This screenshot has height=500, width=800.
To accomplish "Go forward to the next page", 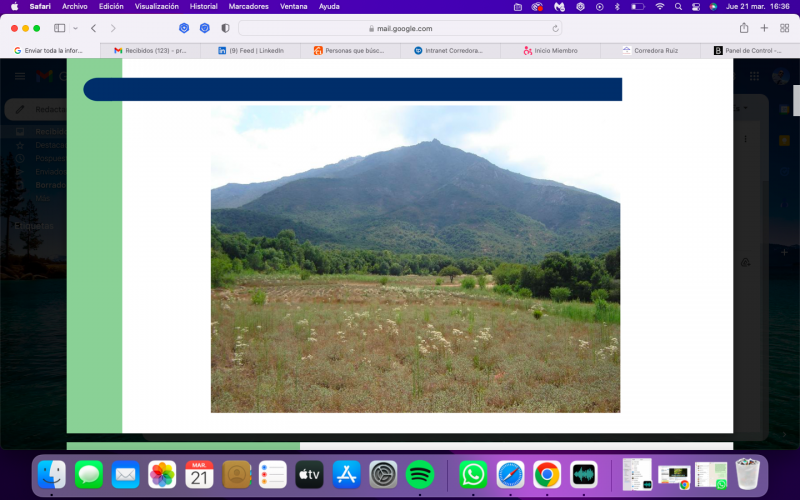I will (x=113, y=28).
